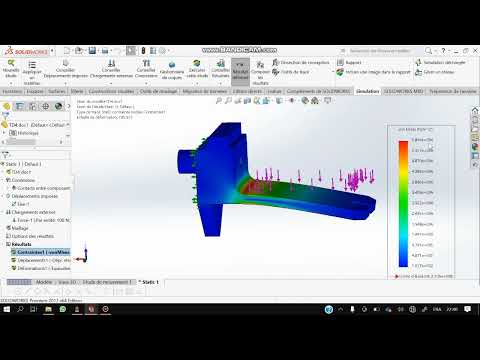Select Force-1 in external loads
This screenshot has height=360, width=480.
[41, 220]
